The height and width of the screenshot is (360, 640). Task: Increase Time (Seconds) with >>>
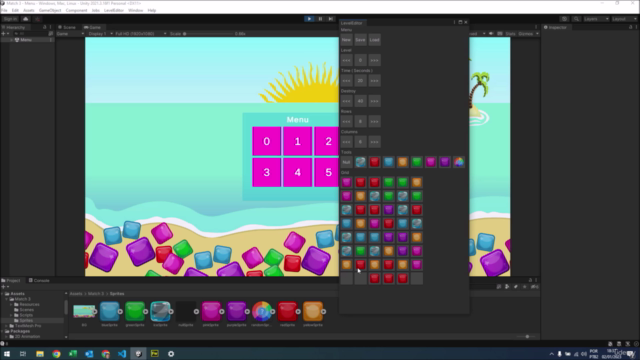pyautogui.click(x=374, y=80)
